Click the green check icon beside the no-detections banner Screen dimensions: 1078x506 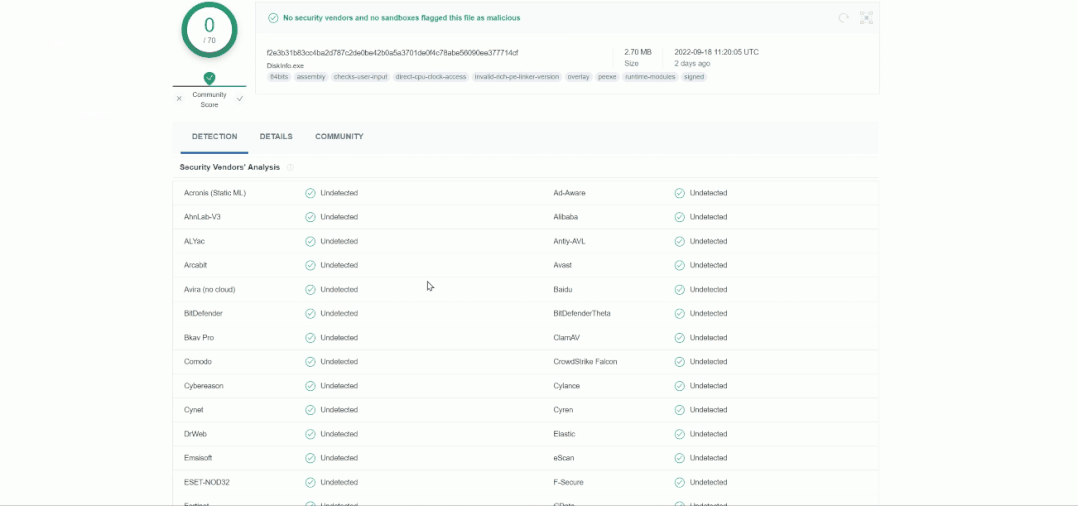[x=274, y=18]
